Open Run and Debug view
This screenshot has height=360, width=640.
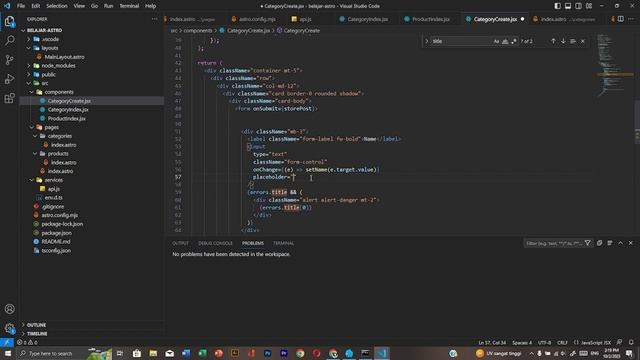click(x=9, y=79)
